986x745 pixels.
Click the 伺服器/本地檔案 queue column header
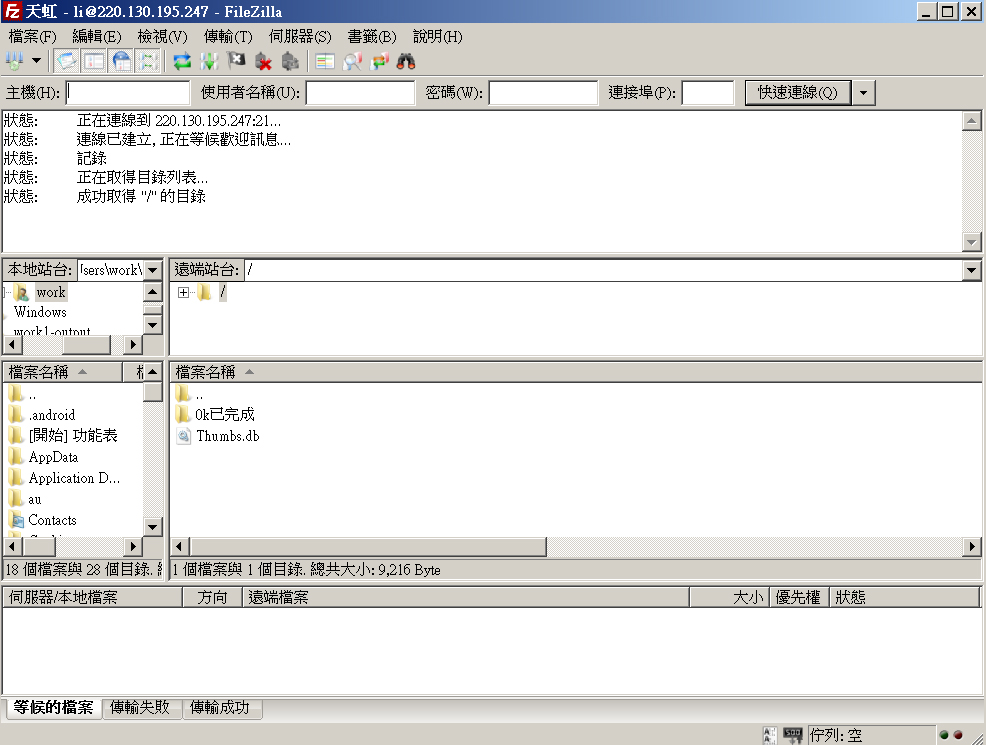(x=92, y=597)
